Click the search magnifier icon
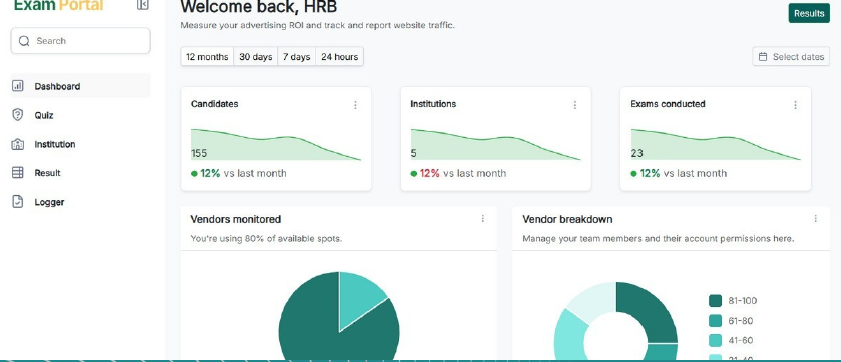Viewport: 841px width, 362px height. tap(24, 41)
